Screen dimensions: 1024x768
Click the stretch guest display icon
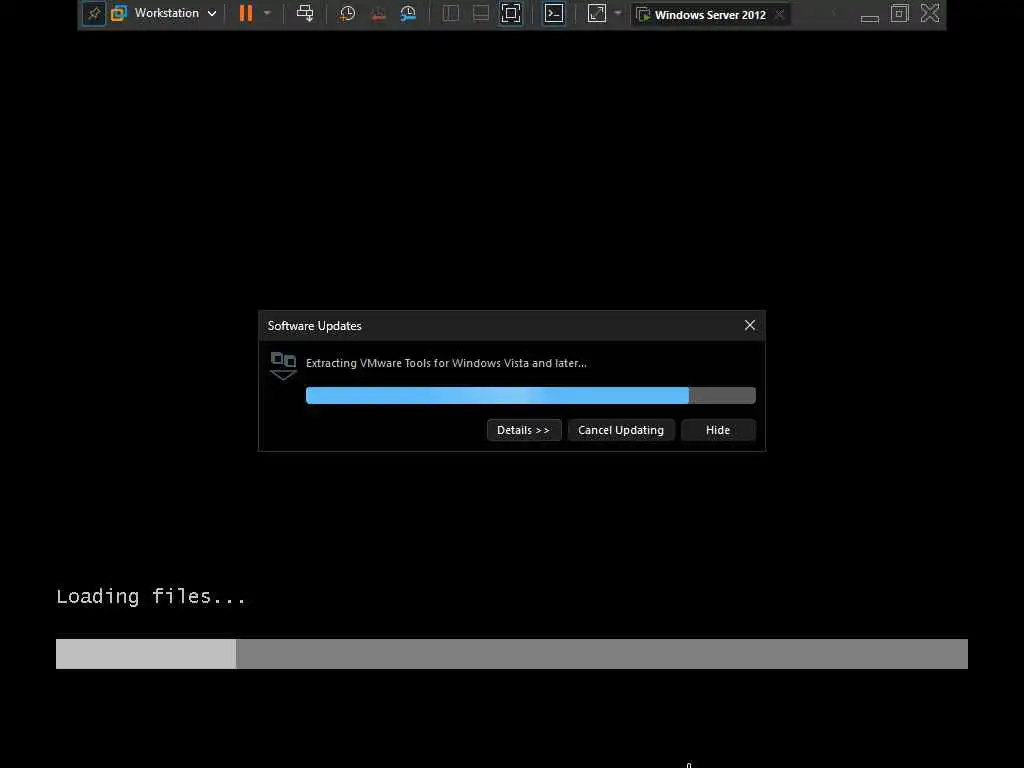point(597,13)
